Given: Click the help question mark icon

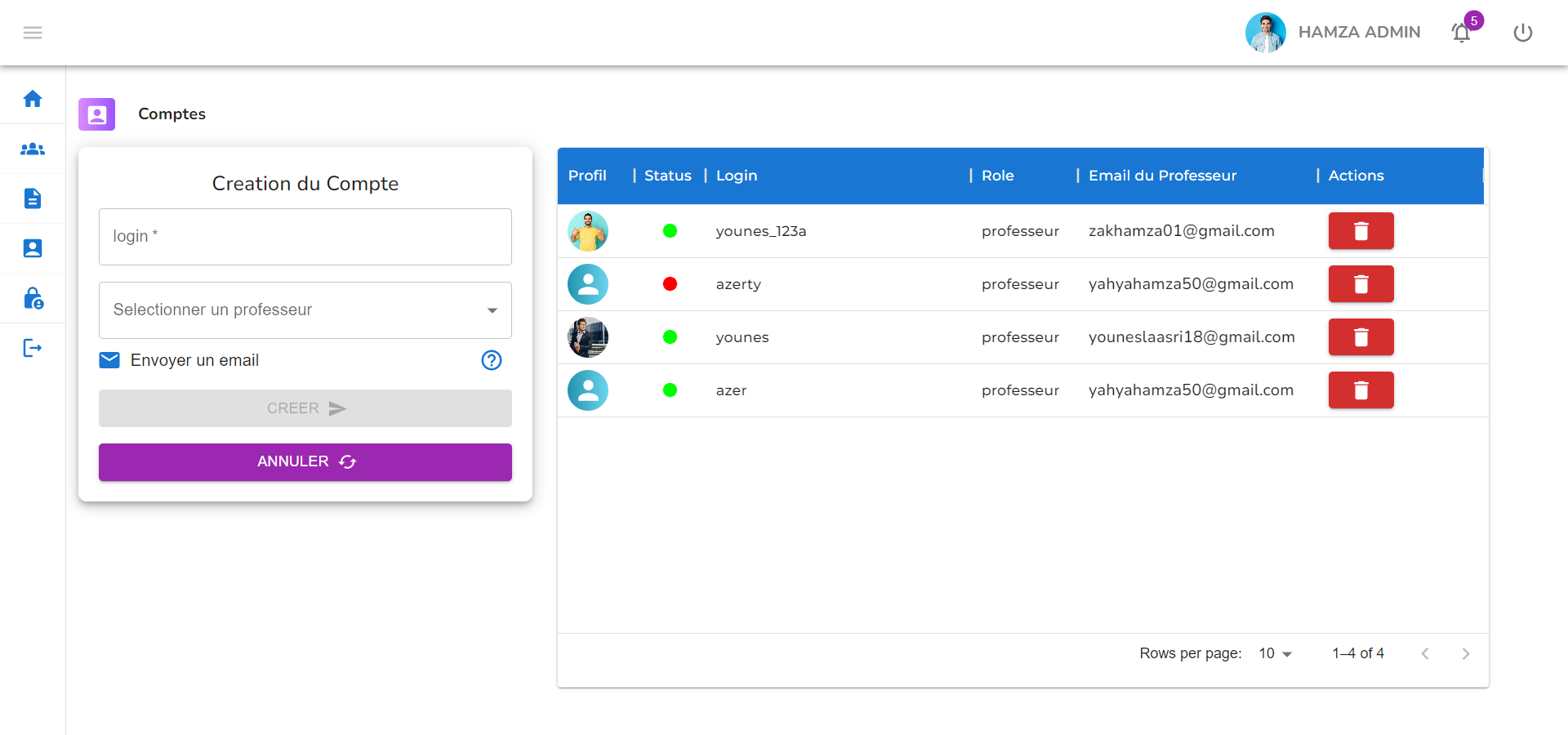Looking at the screenshot, I should (491, 359).
